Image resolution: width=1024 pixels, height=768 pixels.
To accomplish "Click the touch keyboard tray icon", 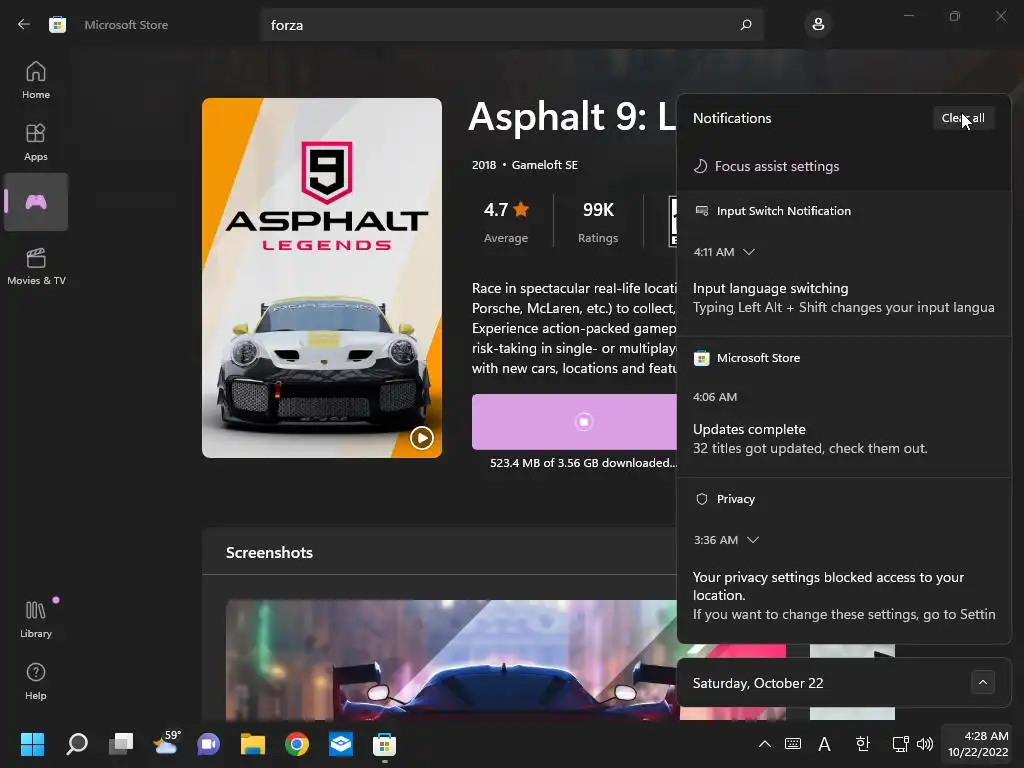I will pos(793,744).
